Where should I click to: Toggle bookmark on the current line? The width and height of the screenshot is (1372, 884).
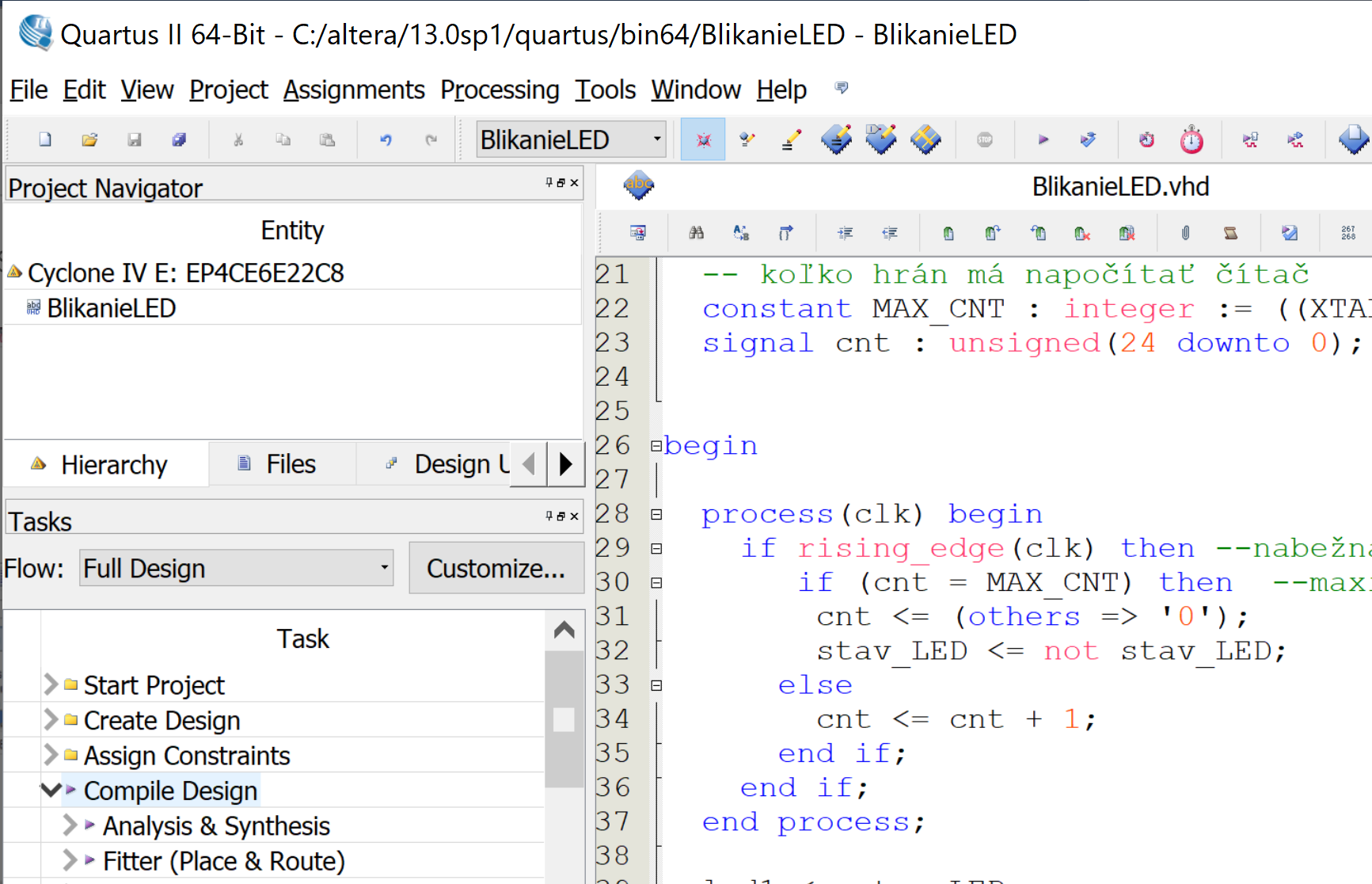point(948,233)
